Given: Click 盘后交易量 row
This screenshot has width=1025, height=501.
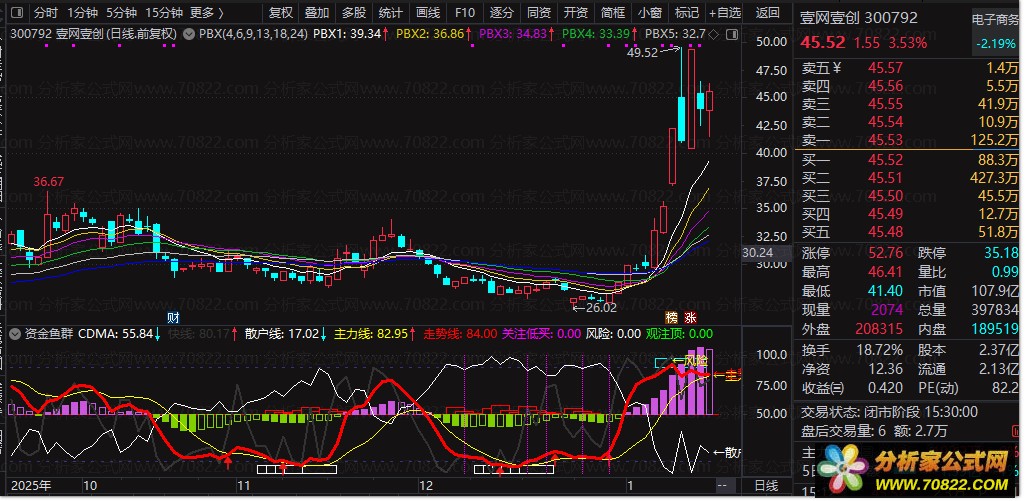Looking at the screenshot, I should pyautogui.click(x=875, y=430).
